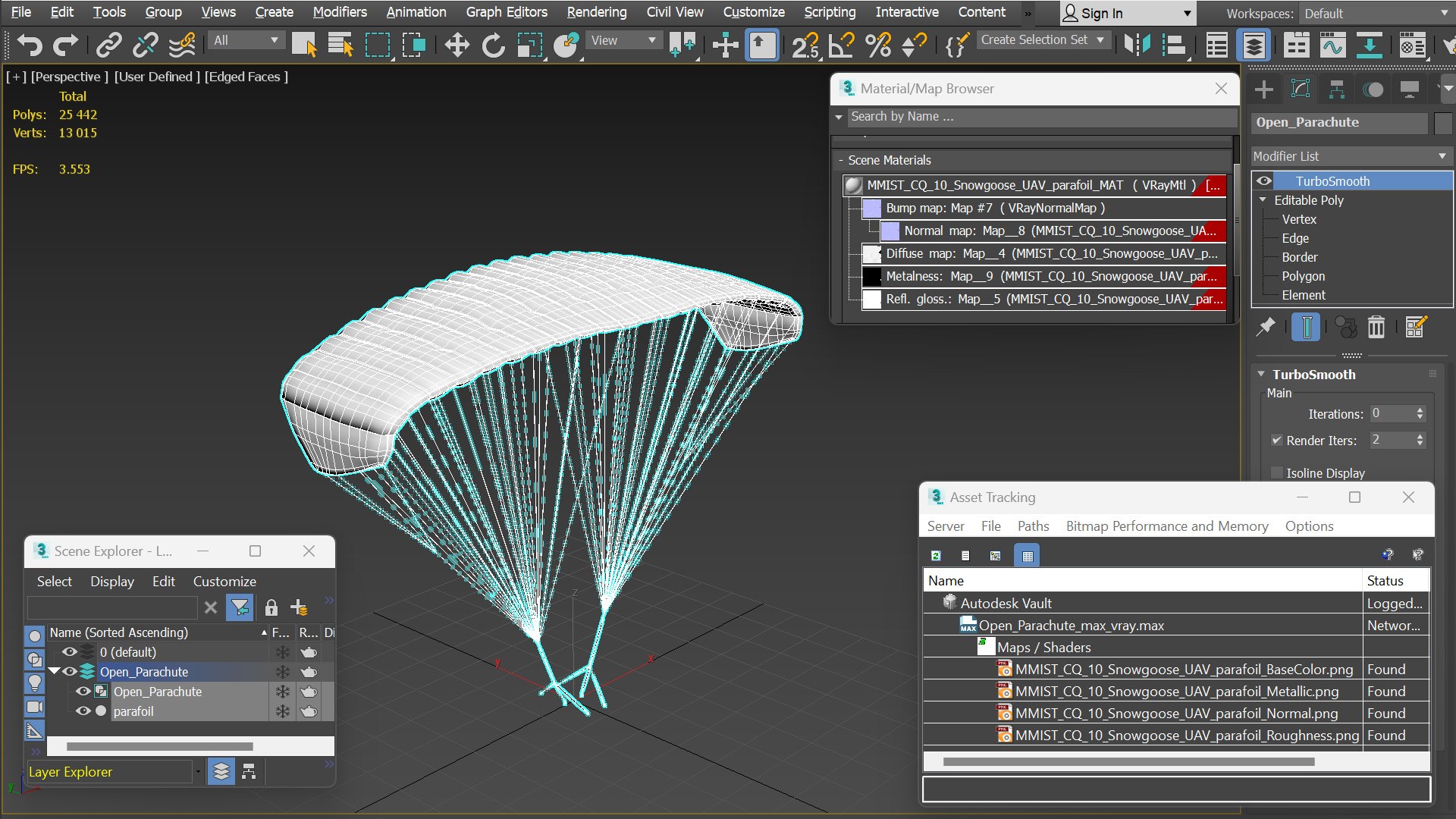Select the Select and Move tool
The image size is (1456, 819).
pos(457,45)
